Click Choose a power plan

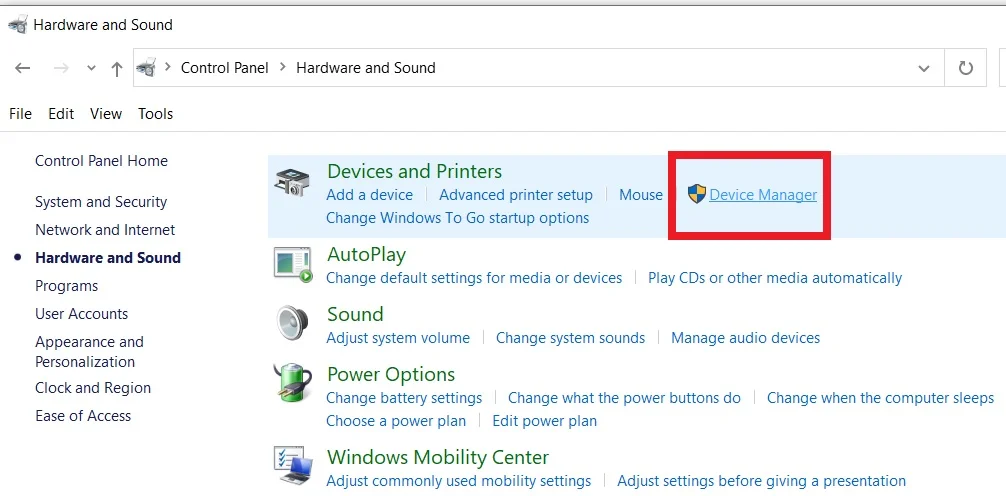[x=396, y=421]
